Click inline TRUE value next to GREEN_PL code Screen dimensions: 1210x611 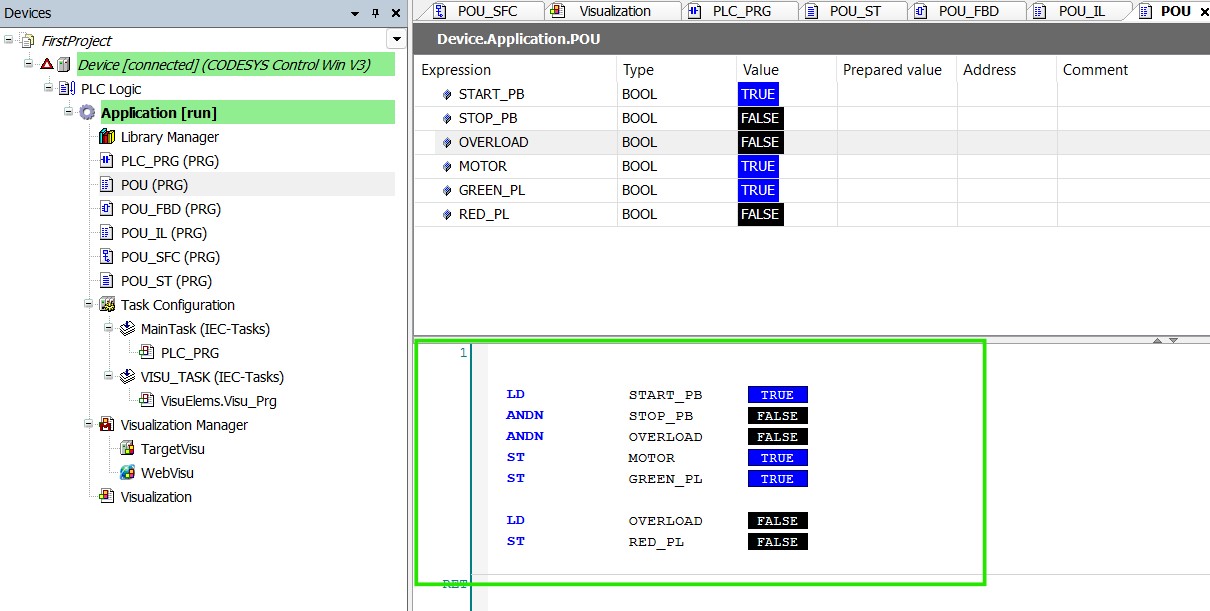(778, 479)
